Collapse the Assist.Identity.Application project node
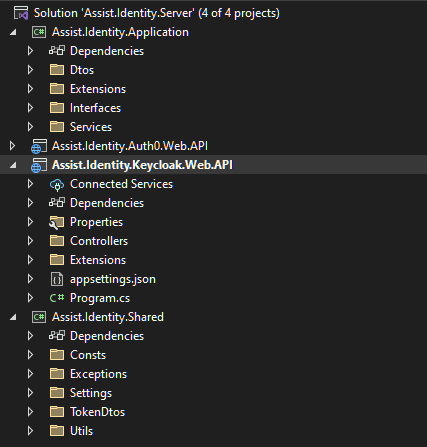Viewport: 427px width, 447px height. pyautogui.click(x=13, y=32)
